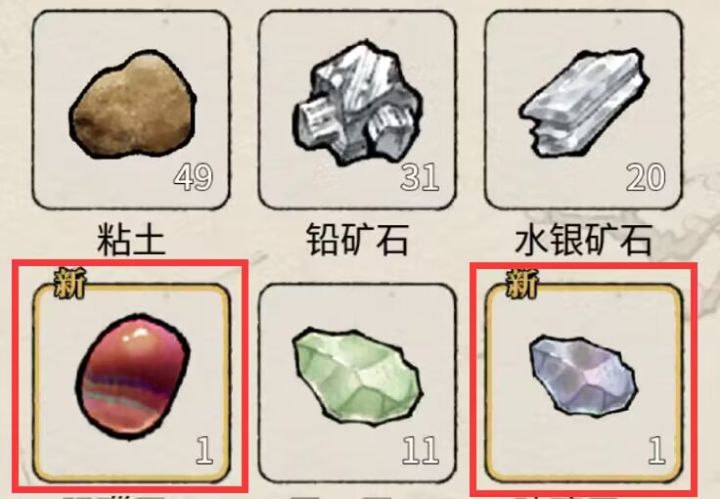Pick the silvery mercury ore bar
Viewport: 720px width, 499px height.
tap(584, 101)
